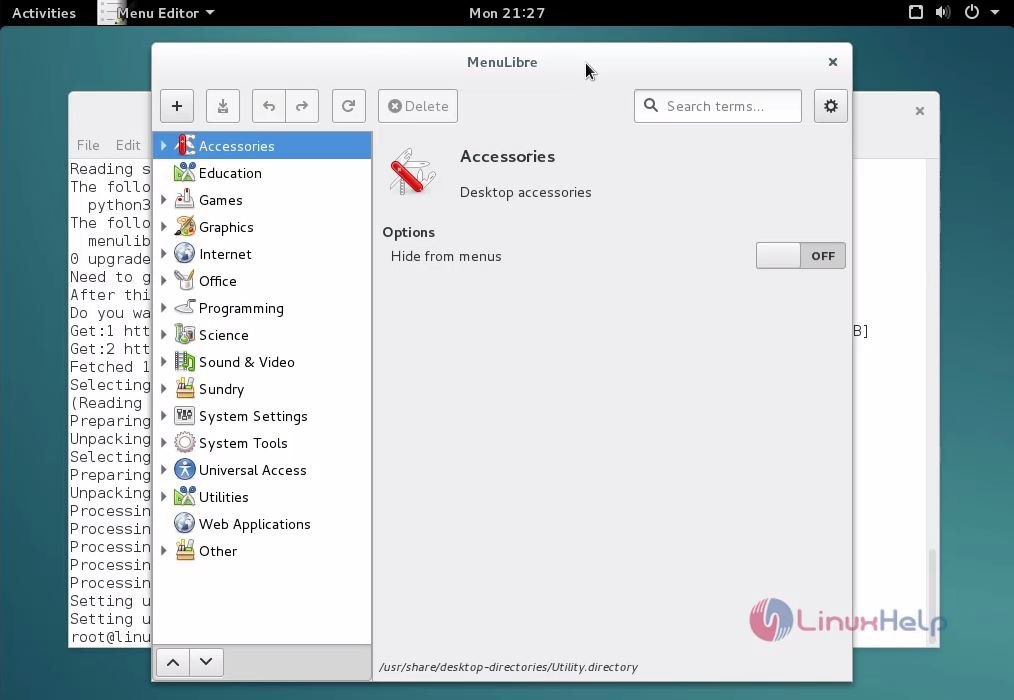Select the Sundry category label

pos(222,389)
